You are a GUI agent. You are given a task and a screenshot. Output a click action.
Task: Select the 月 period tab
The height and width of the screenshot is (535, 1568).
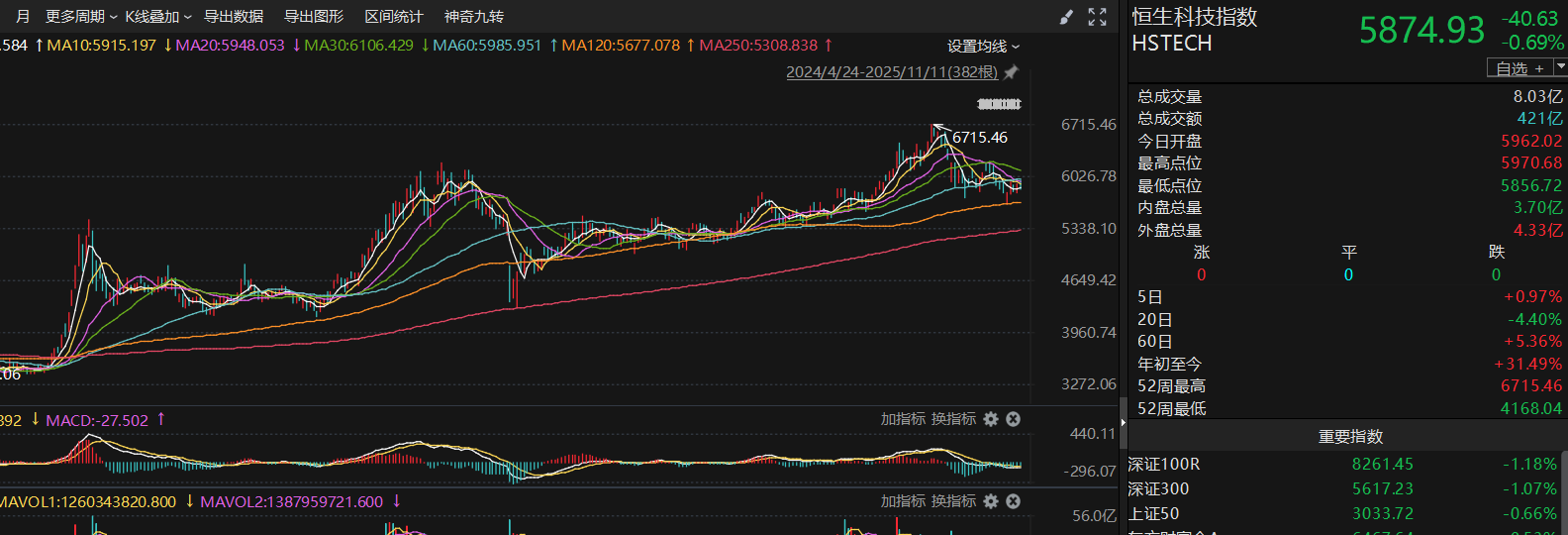[23, 17]
